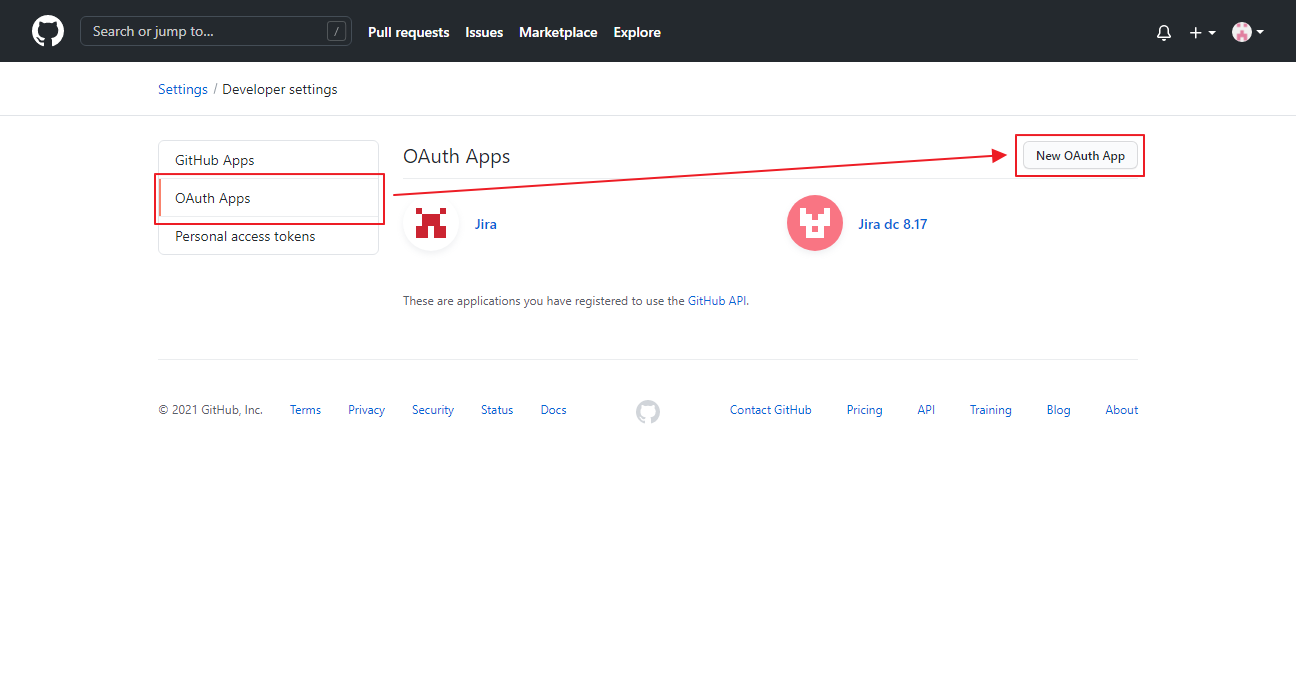
Task: Open the Terms footer link
Action: [x=305, y=410]
